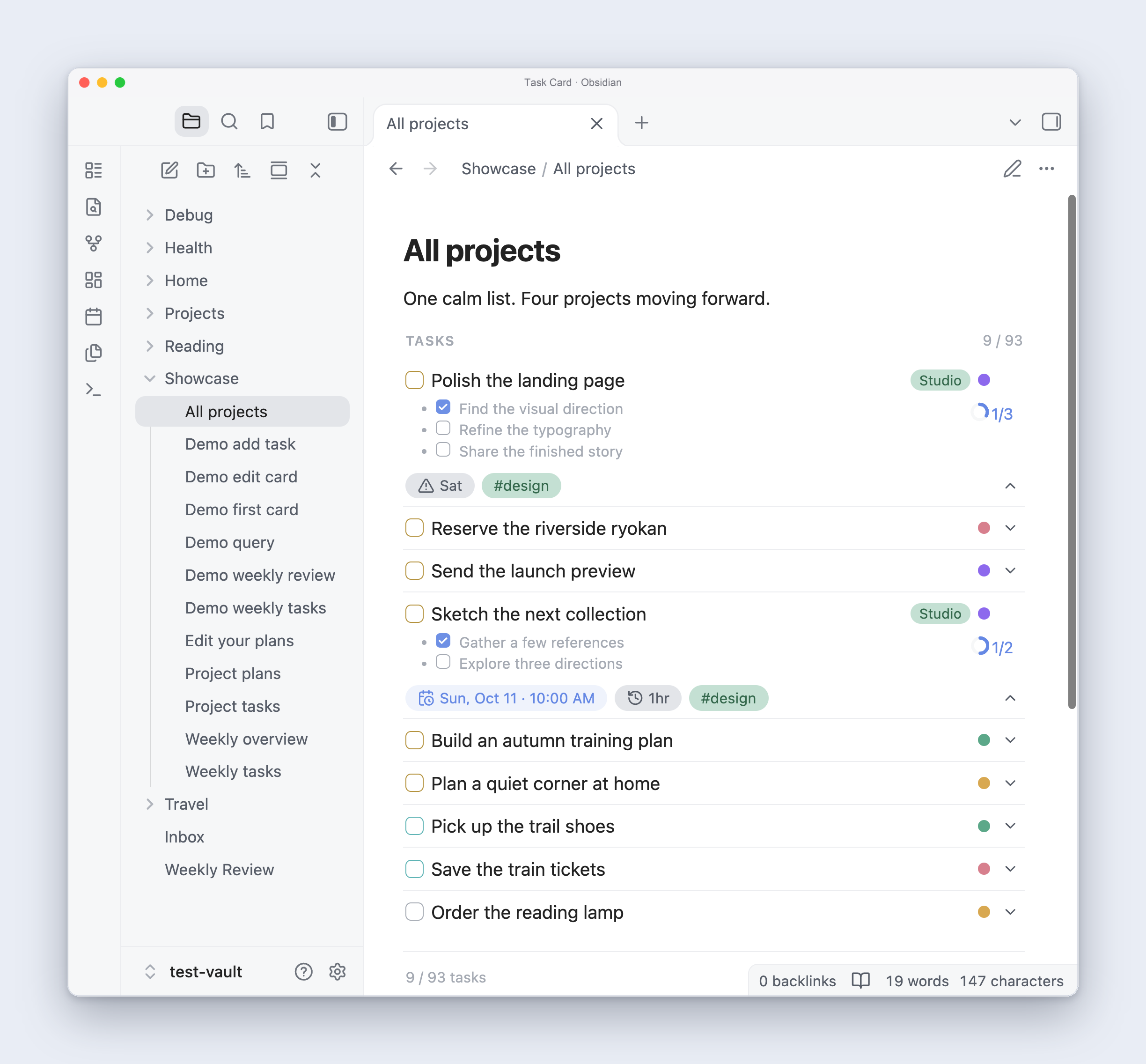This screenshot has width=1146, height=1064.
Task: Check the Order the reading lamp task
Action: tap(414, 912)
